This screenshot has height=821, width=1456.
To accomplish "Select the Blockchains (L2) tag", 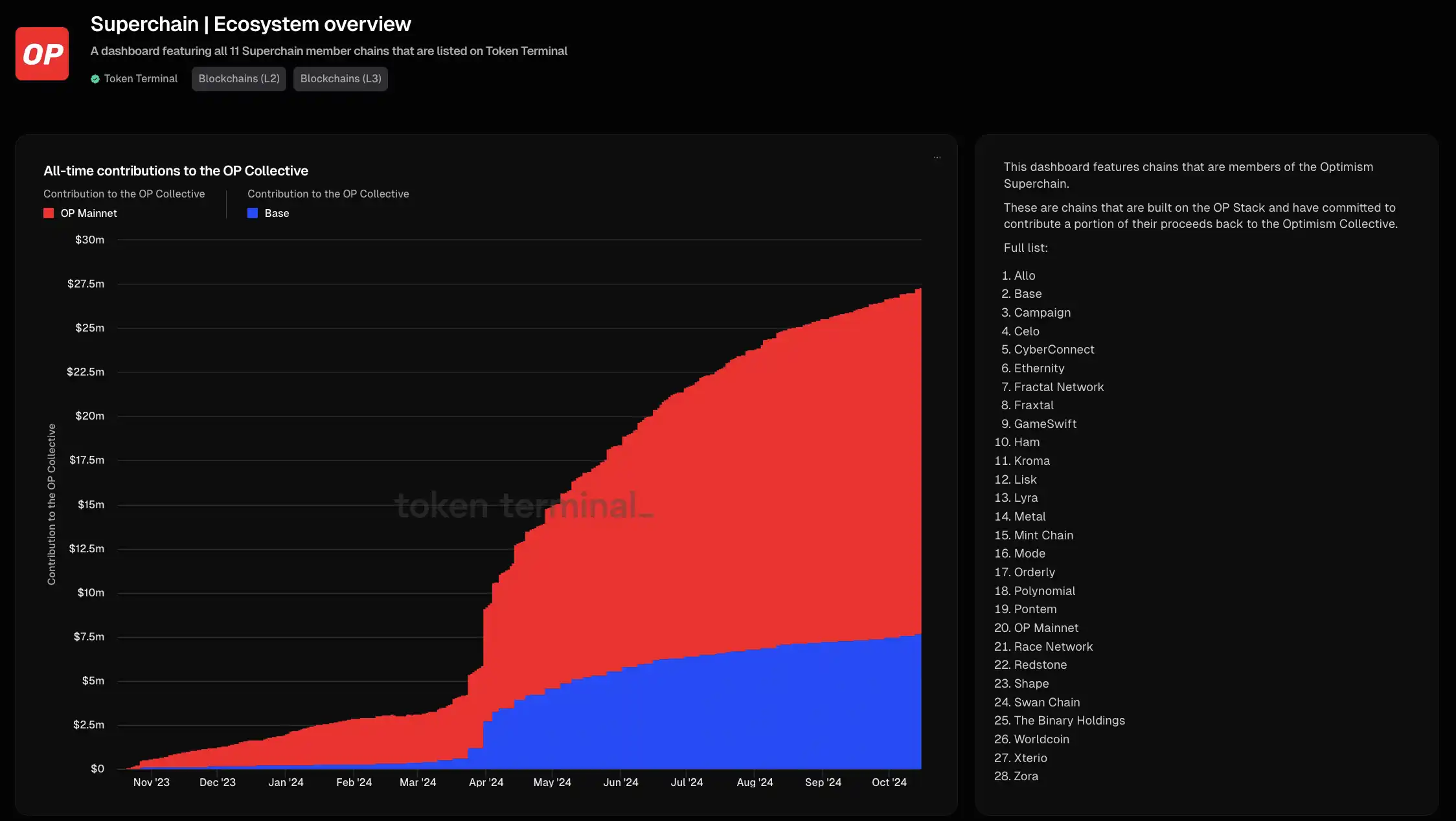I will pos(239,78).
